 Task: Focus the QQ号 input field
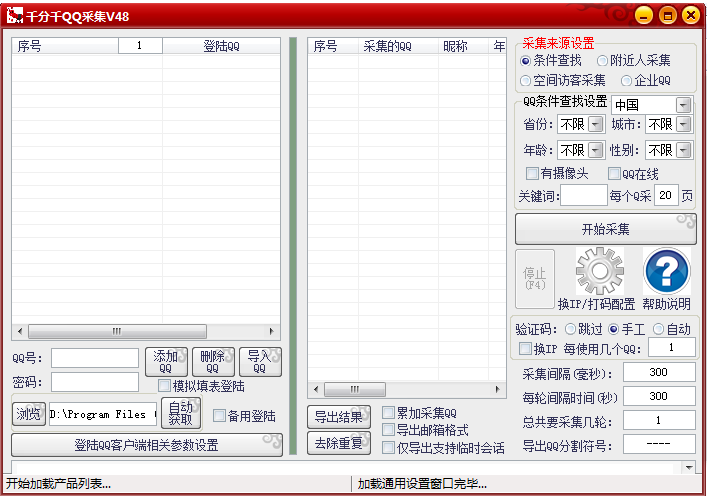tap(95, 358)
